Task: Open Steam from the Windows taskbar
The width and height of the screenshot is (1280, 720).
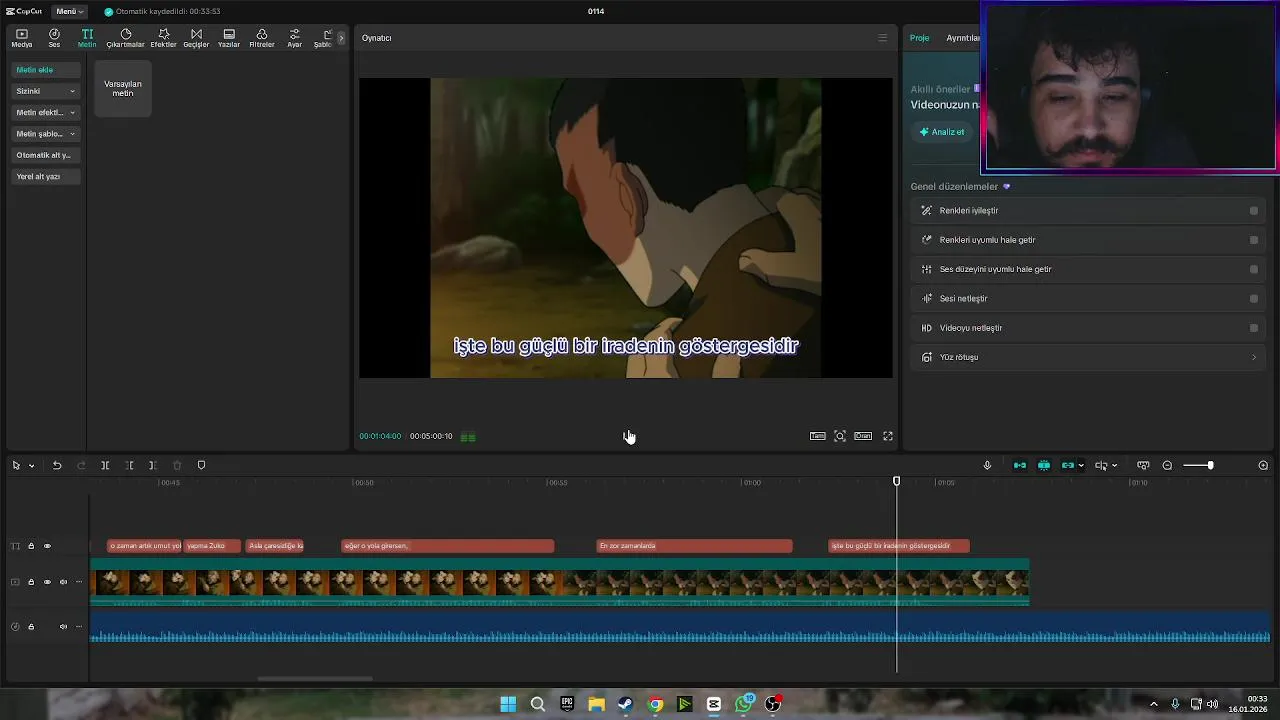Action: click(x=625, y=704)
